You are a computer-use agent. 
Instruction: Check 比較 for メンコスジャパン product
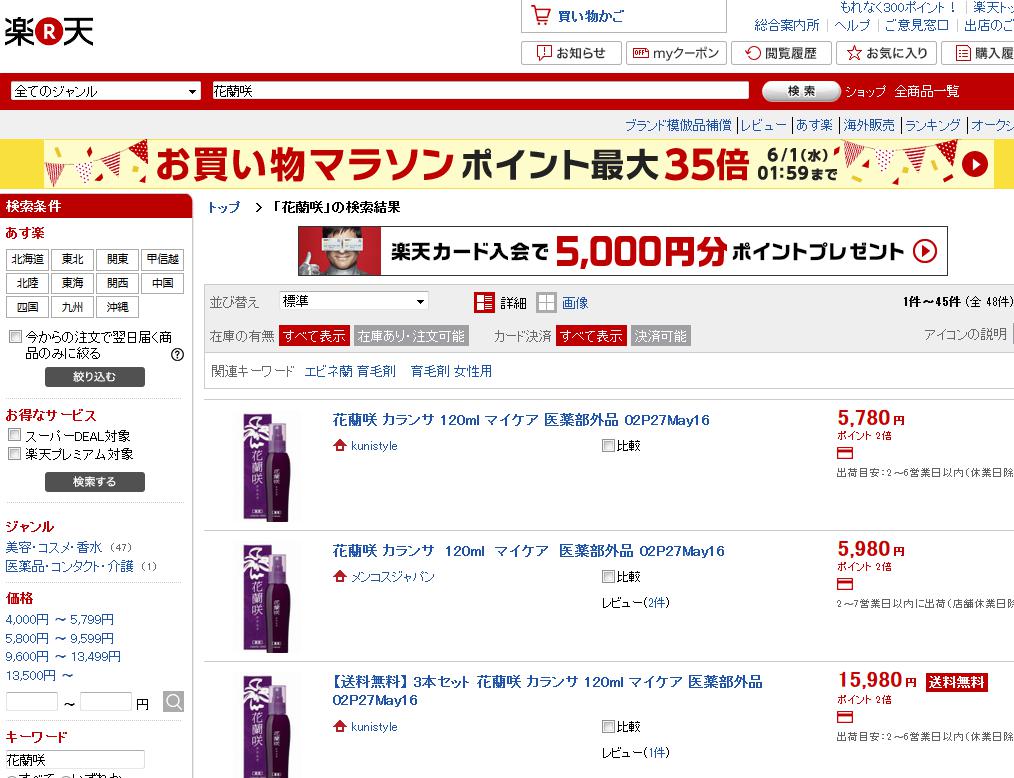click(x=608, y=576)
